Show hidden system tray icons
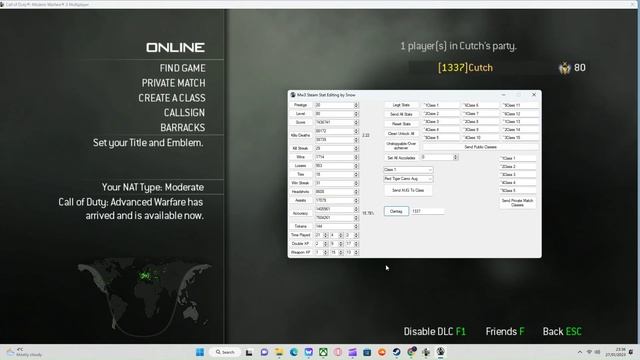This screenshot has width=640, height=360. point(580,352)
